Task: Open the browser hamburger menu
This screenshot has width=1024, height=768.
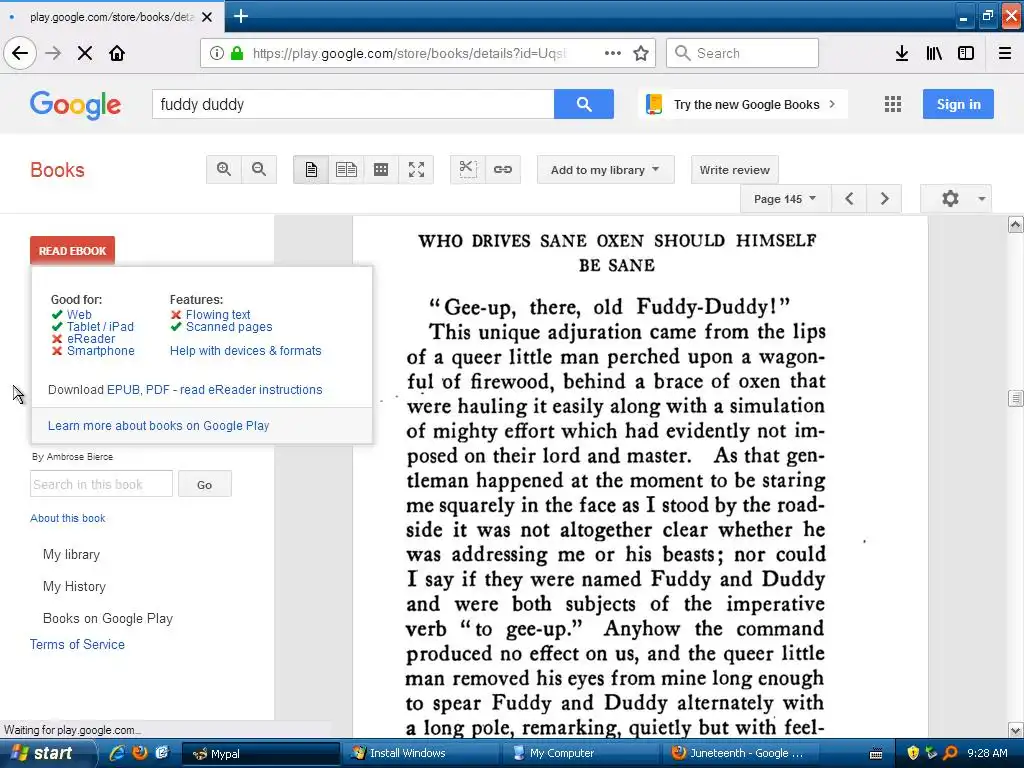Action: coord(1005,53)
